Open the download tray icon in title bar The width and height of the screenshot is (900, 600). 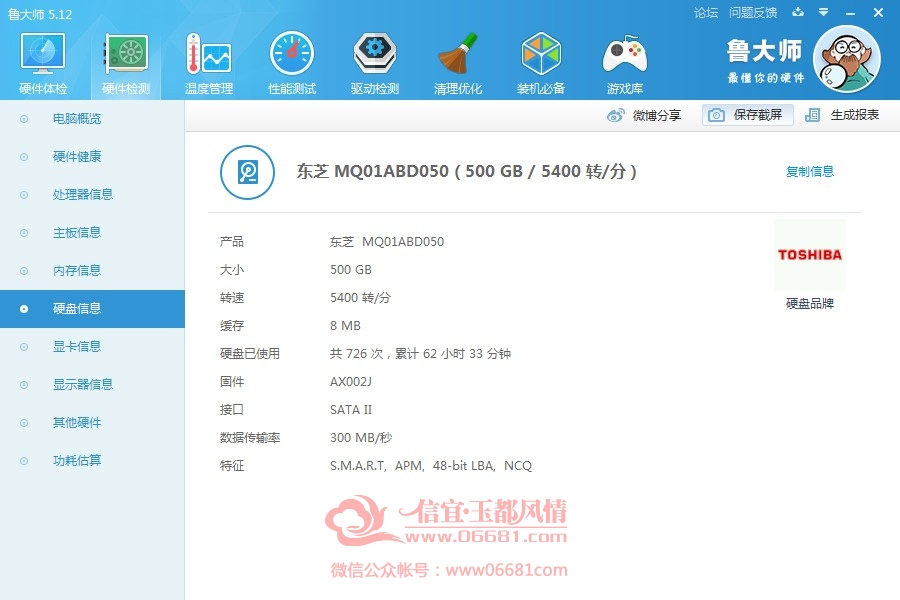click(798, 12)
